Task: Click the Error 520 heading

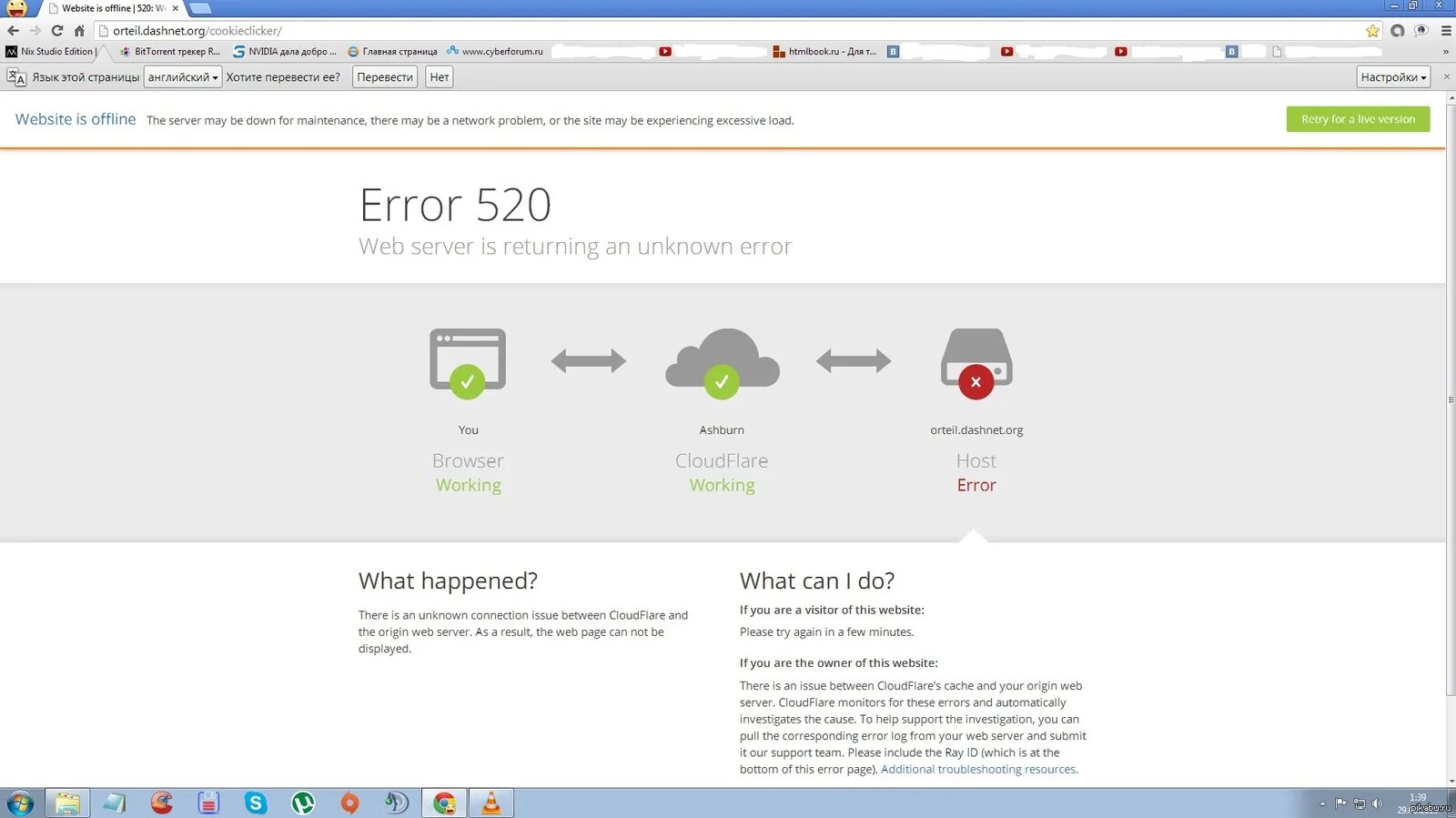Action: click(x=455, y=205)
